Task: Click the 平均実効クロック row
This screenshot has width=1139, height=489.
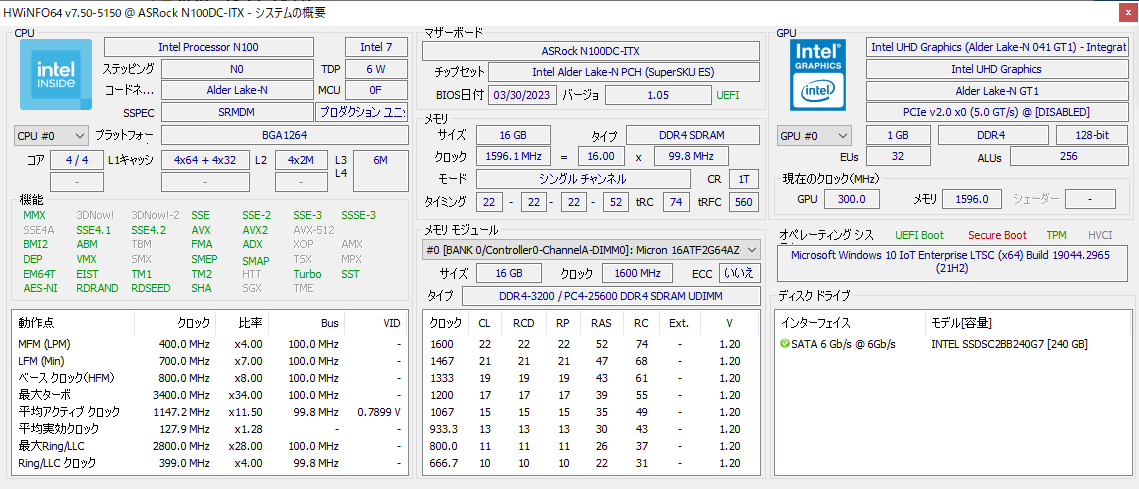Action: [x=209, y=429]
